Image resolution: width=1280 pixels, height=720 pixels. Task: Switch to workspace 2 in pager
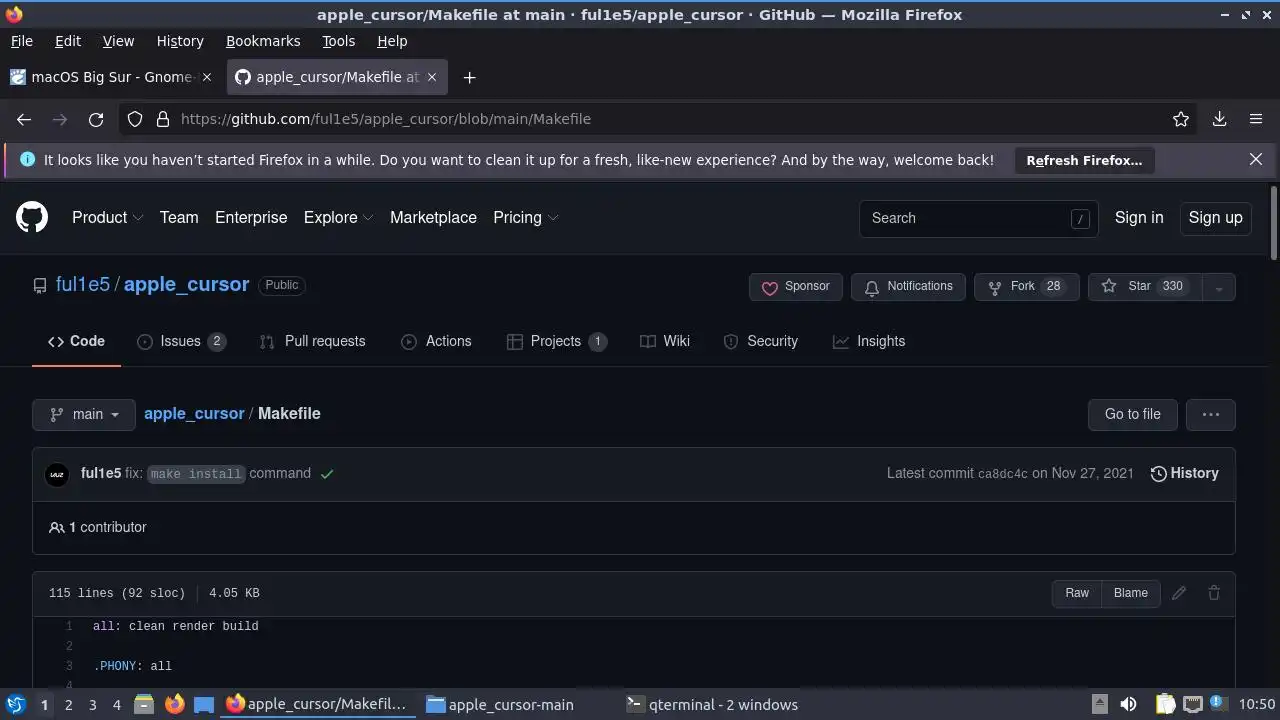(x=68, y=705)
